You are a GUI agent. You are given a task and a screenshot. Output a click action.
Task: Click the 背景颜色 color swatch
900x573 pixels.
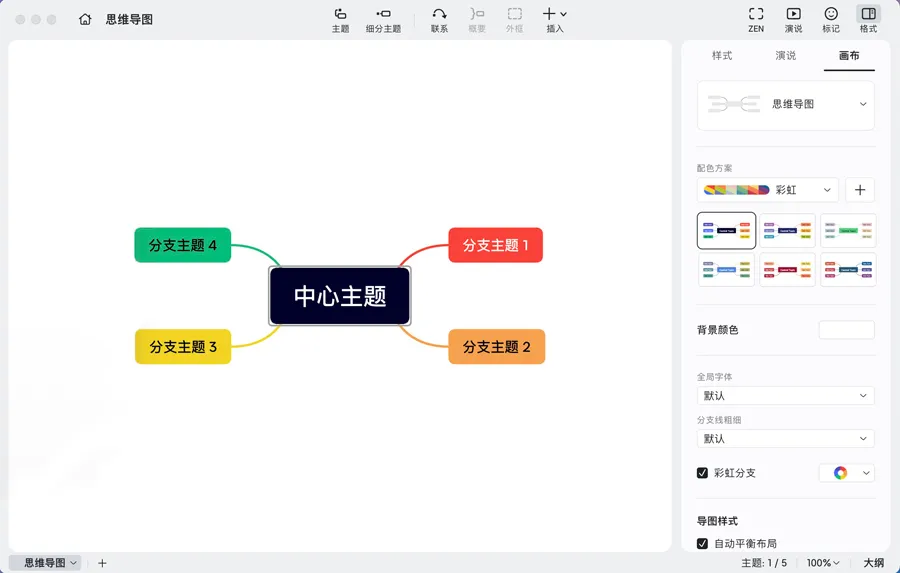point(846,330)
